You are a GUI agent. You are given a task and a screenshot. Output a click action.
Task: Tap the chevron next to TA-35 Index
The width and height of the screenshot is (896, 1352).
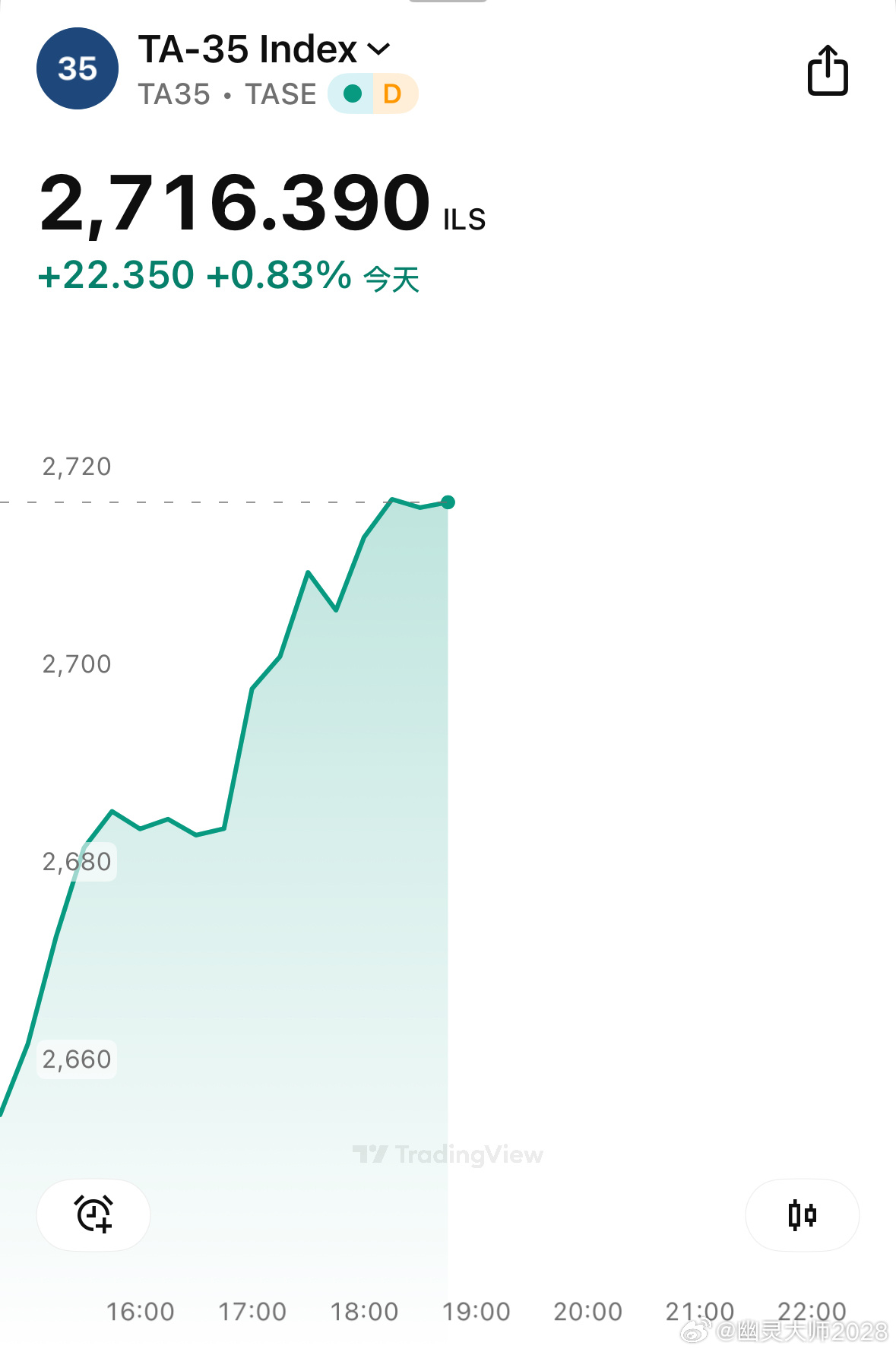click(x=378, y=50)
